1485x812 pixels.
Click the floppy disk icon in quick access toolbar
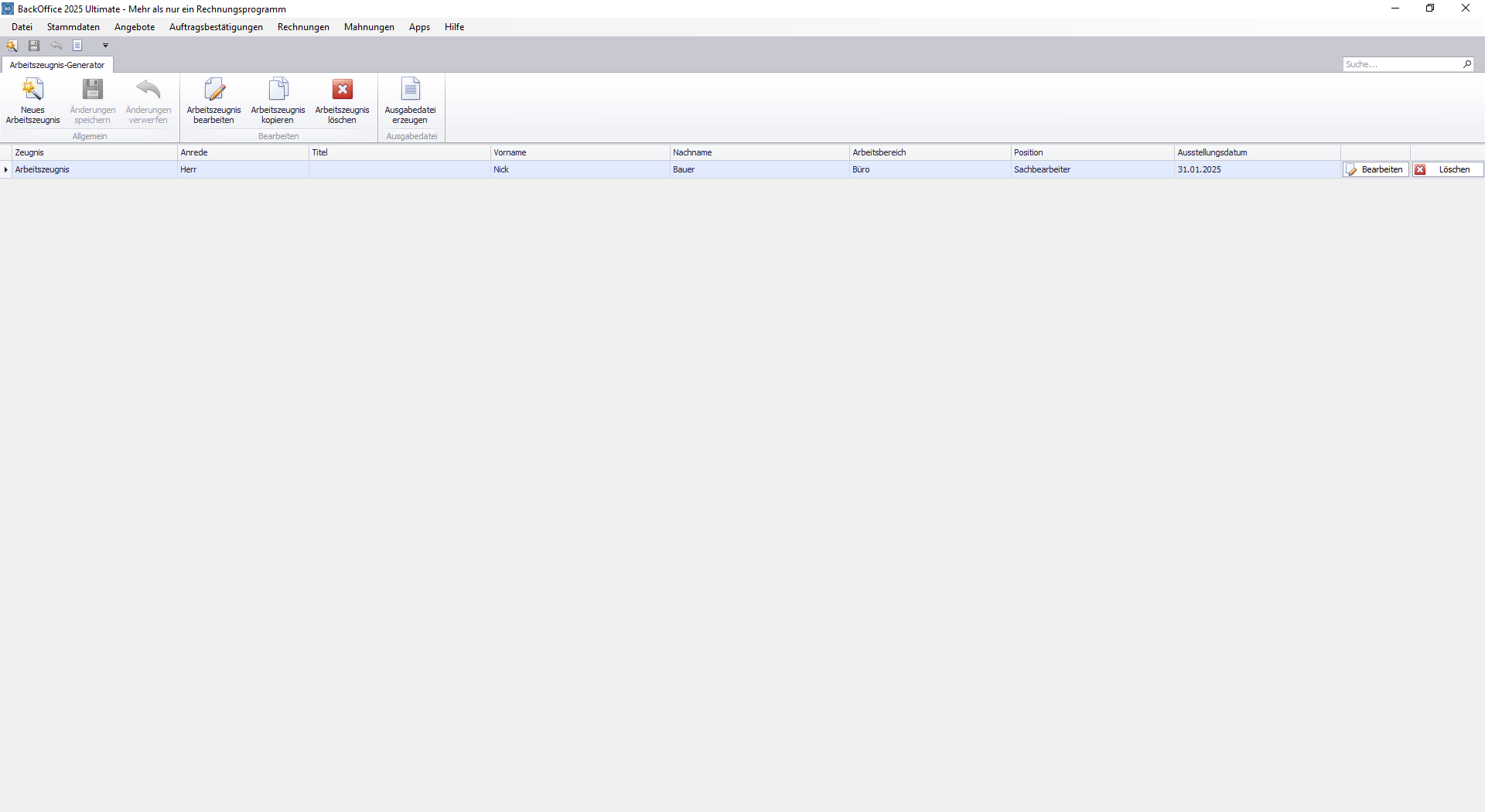(x=34, y=46)
